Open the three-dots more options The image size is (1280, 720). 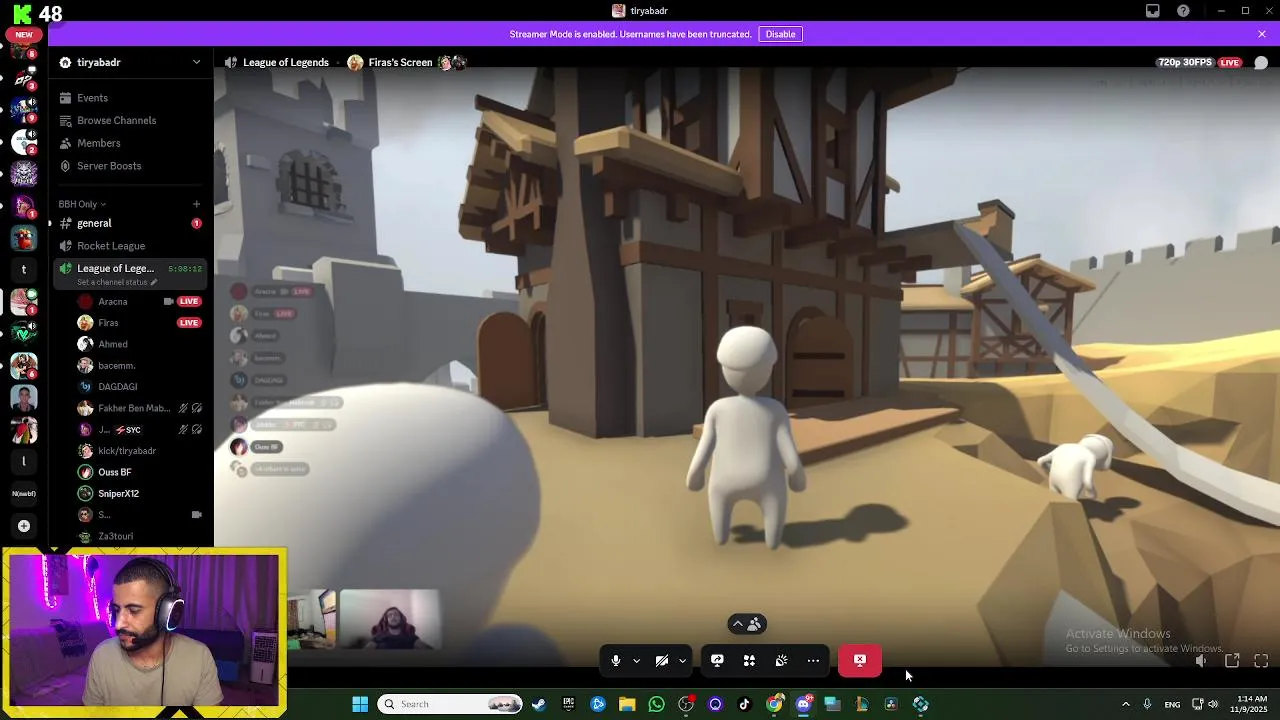pos(813,660)
